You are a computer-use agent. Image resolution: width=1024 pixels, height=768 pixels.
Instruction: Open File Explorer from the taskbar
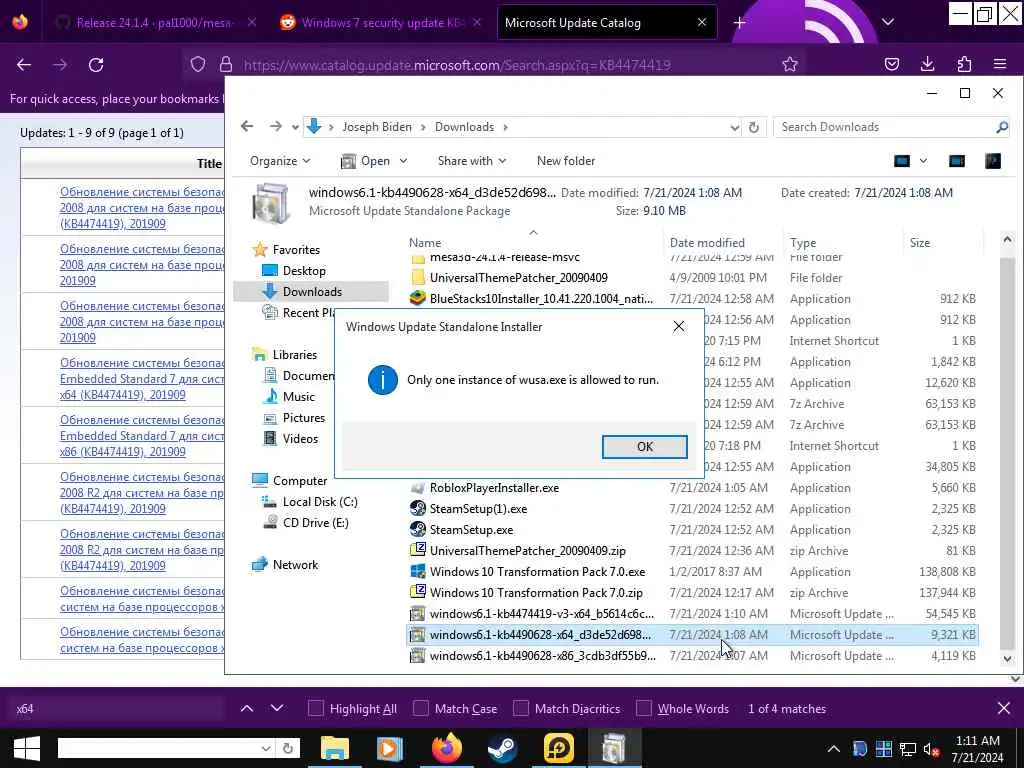(x=335, y=748)
